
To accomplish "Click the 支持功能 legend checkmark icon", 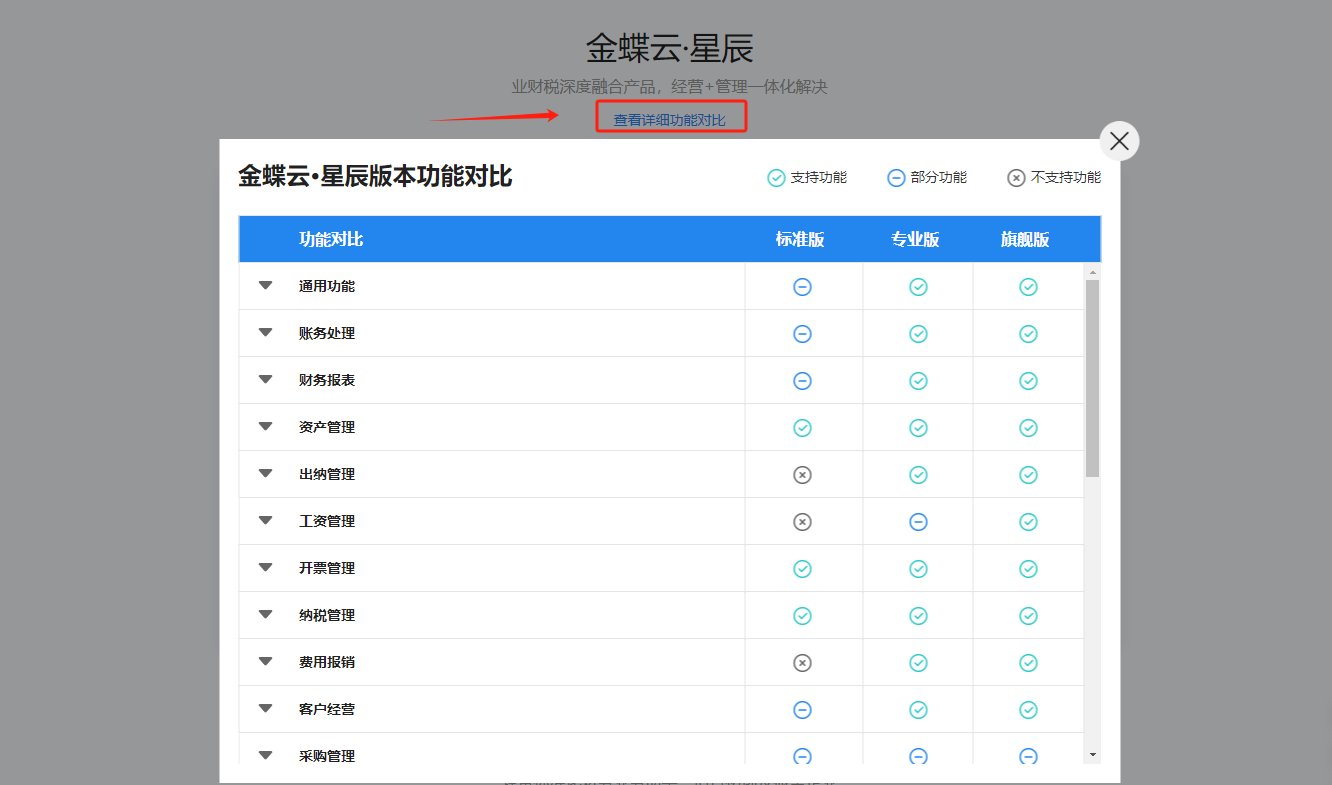I will 776,178.
